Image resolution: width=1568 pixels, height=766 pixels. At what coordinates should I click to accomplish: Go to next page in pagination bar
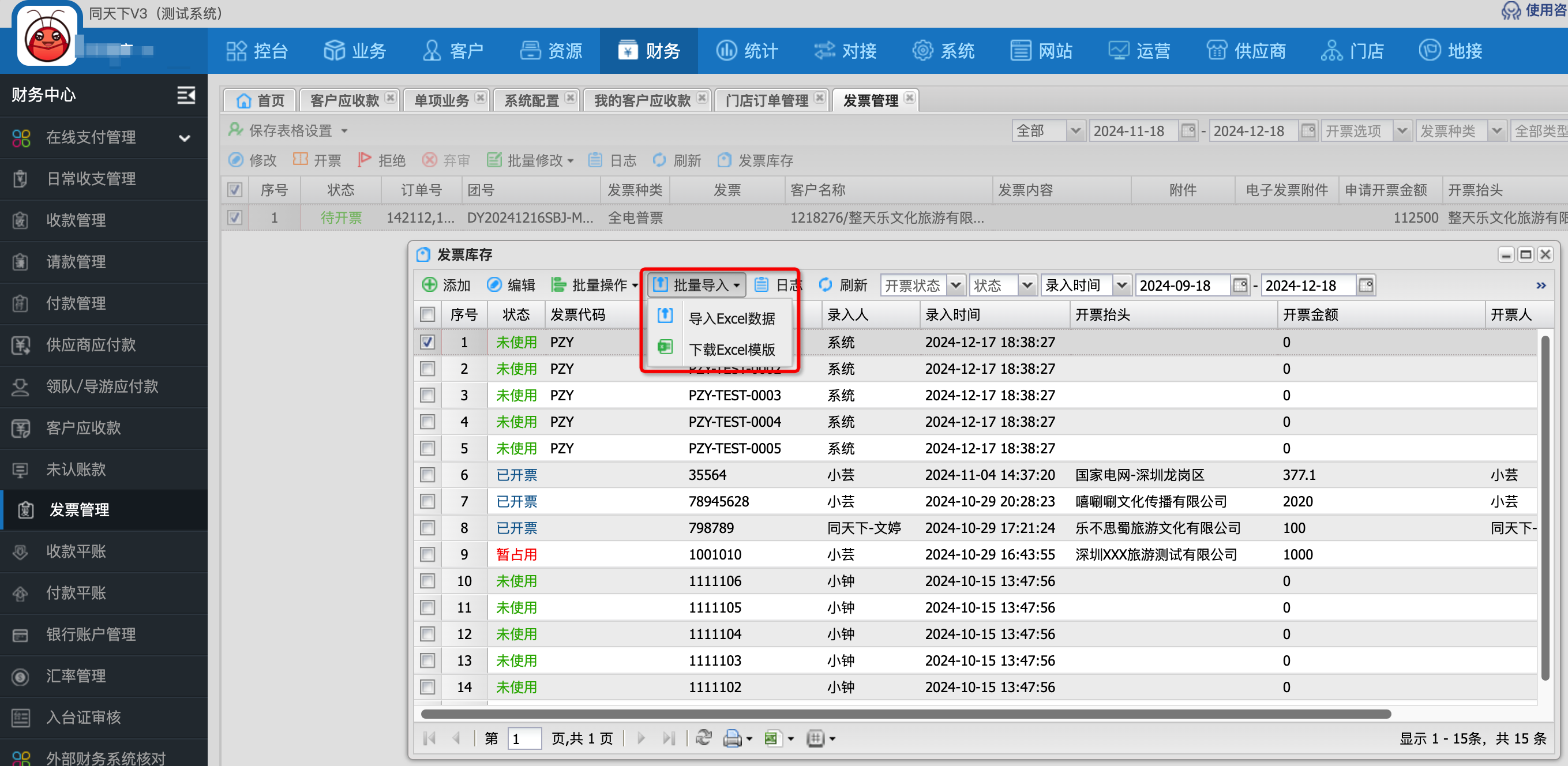click(641, 738)
